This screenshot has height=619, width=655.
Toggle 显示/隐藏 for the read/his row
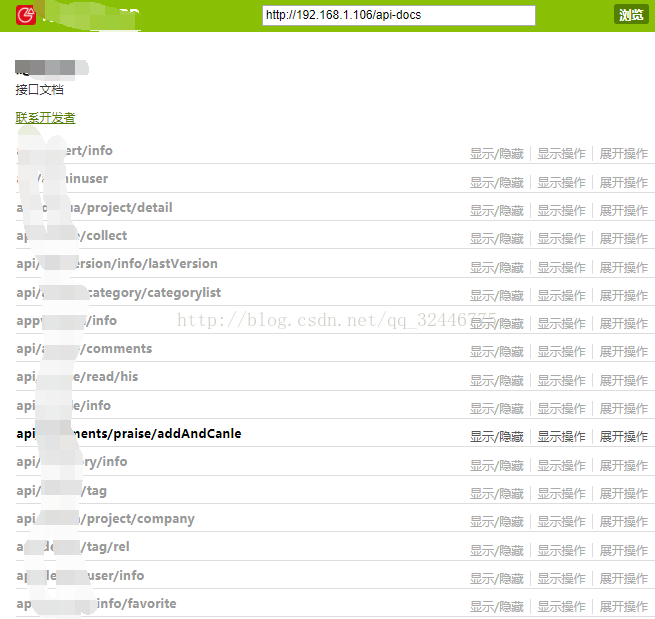pyautogui.click(x=497, y=380)
